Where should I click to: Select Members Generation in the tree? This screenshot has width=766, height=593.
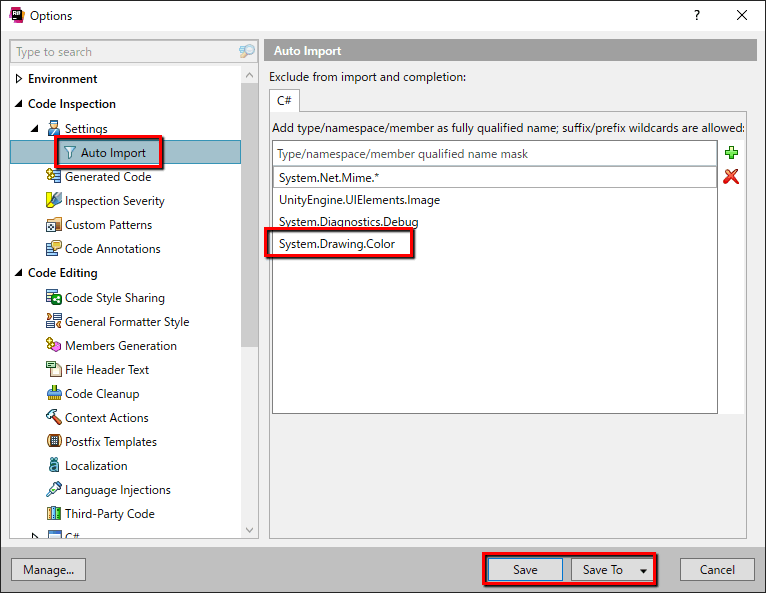pos(121,346)
